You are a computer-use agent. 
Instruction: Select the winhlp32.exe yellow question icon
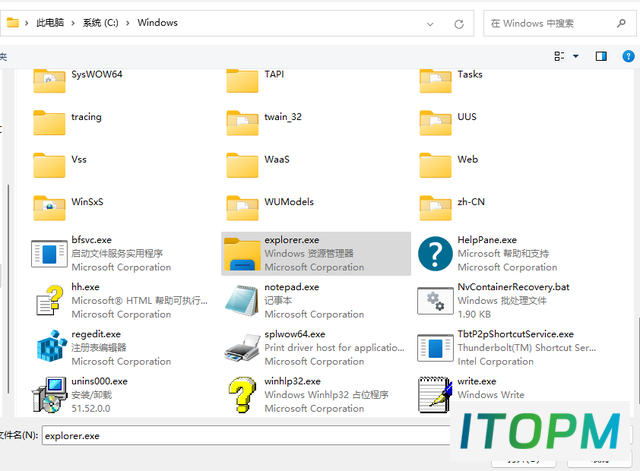242,394
